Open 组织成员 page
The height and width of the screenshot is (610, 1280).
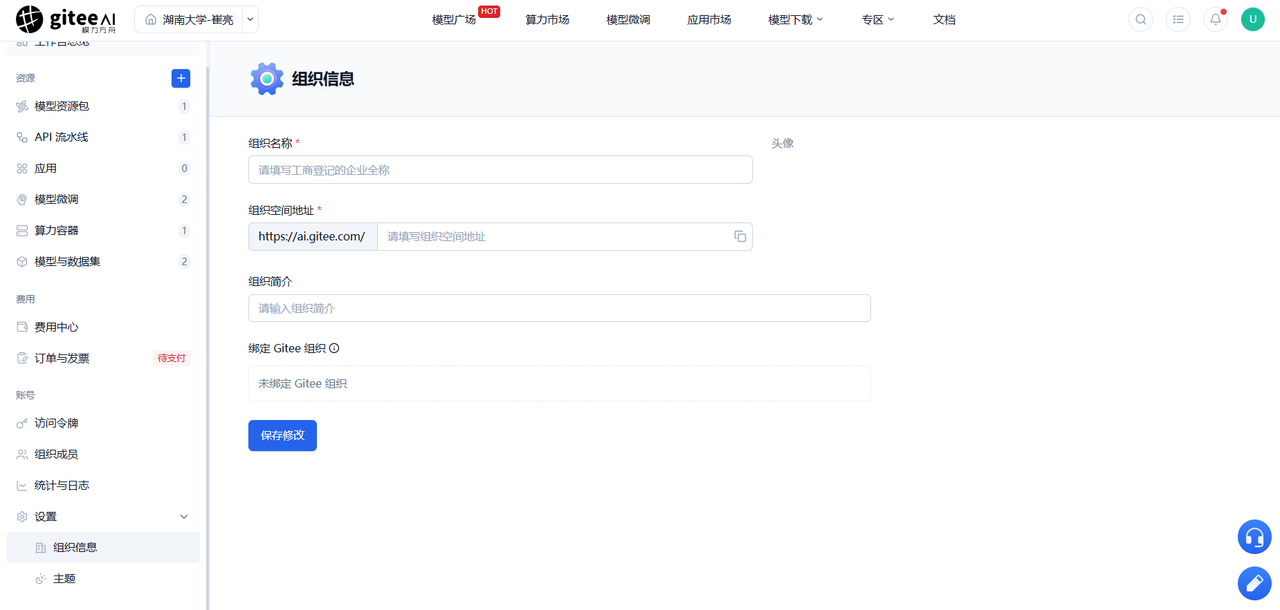tap(103, 454)
